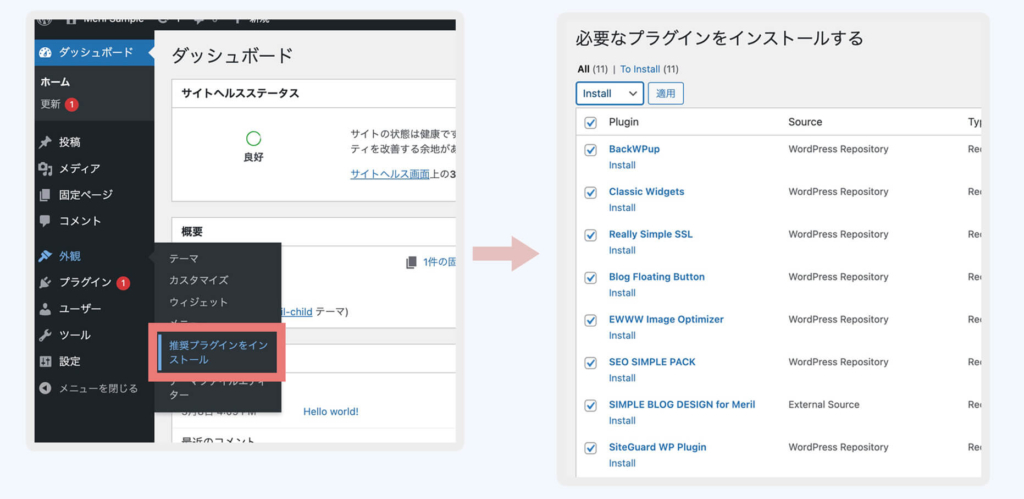Open the SiteGuard WP Plugin link
The width and height of the screenshot is (1024, 499).
pos(657,447)
